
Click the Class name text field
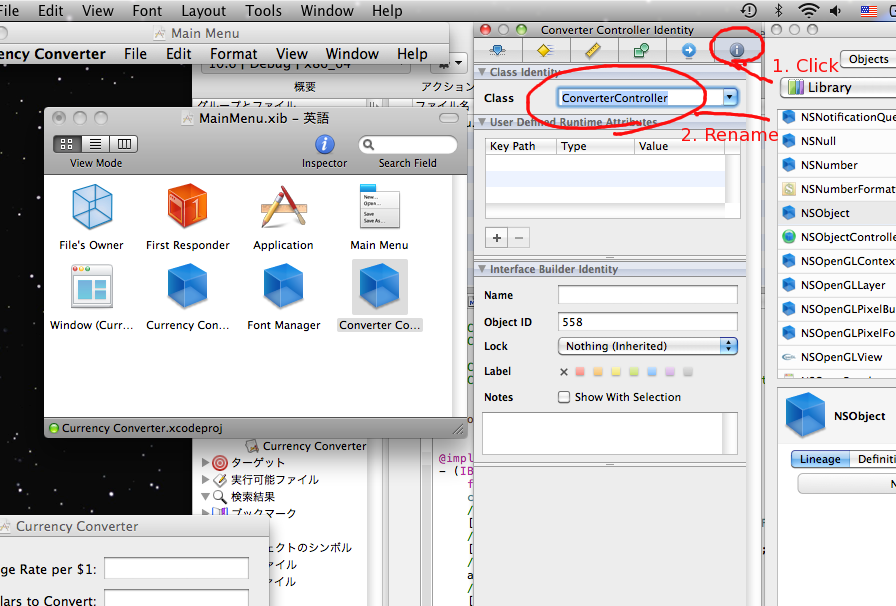[640, 98]
